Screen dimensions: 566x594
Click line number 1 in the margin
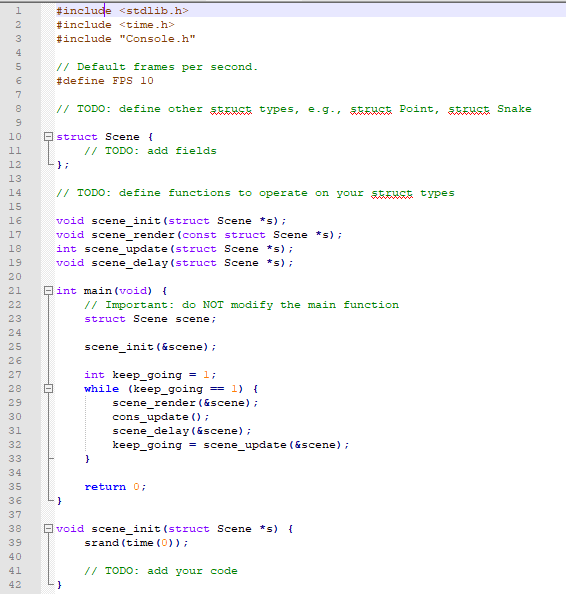[x=18, y=11]
